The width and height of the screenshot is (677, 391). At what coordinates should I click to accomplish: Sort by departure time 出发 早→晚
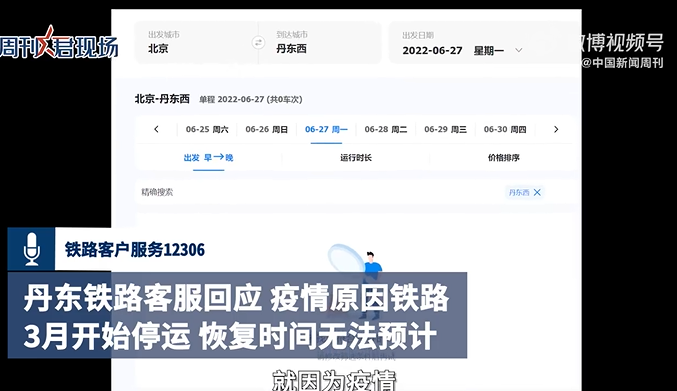click(208, 158)
